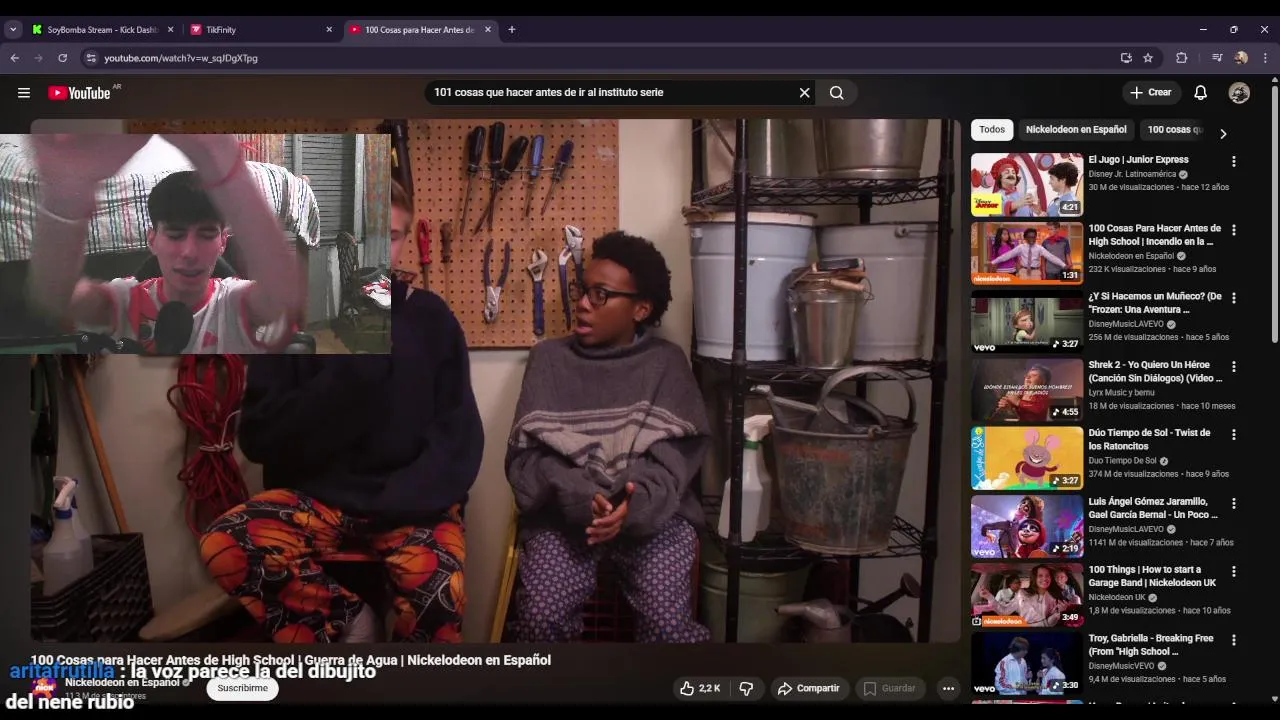1280x720 pixels.
Task: Open the more actions ellipsis under video
Action: (x=948, y=688)
